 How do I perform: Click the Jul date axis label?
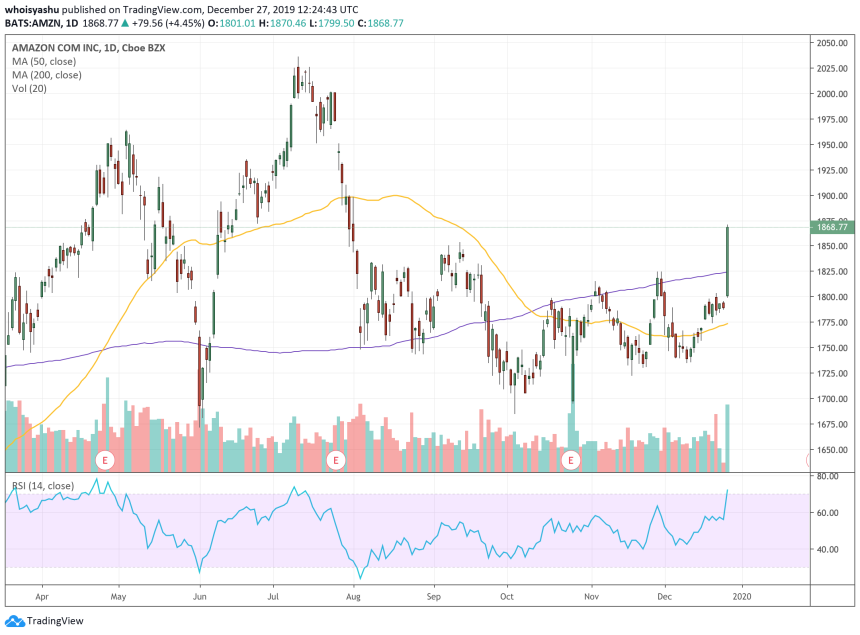click(273, 596)
